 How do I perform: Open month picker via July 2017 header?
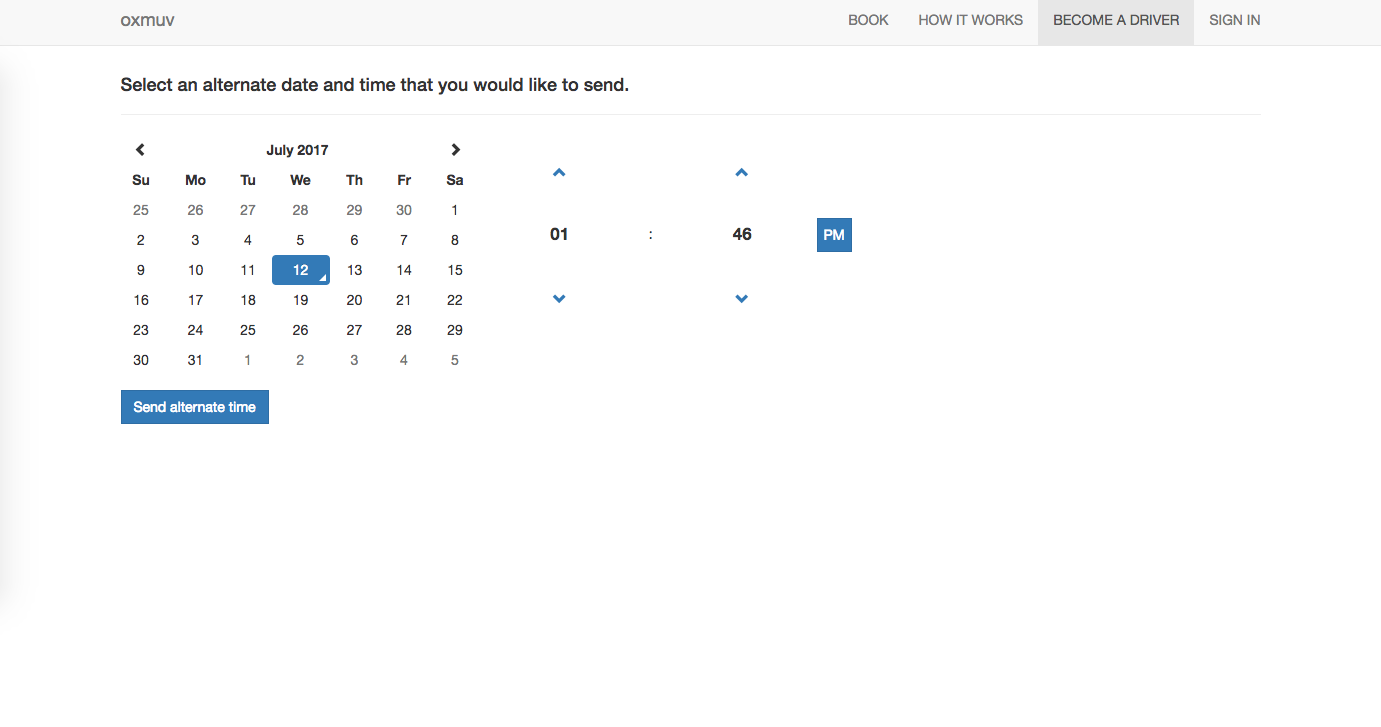[x=297, y=150]
